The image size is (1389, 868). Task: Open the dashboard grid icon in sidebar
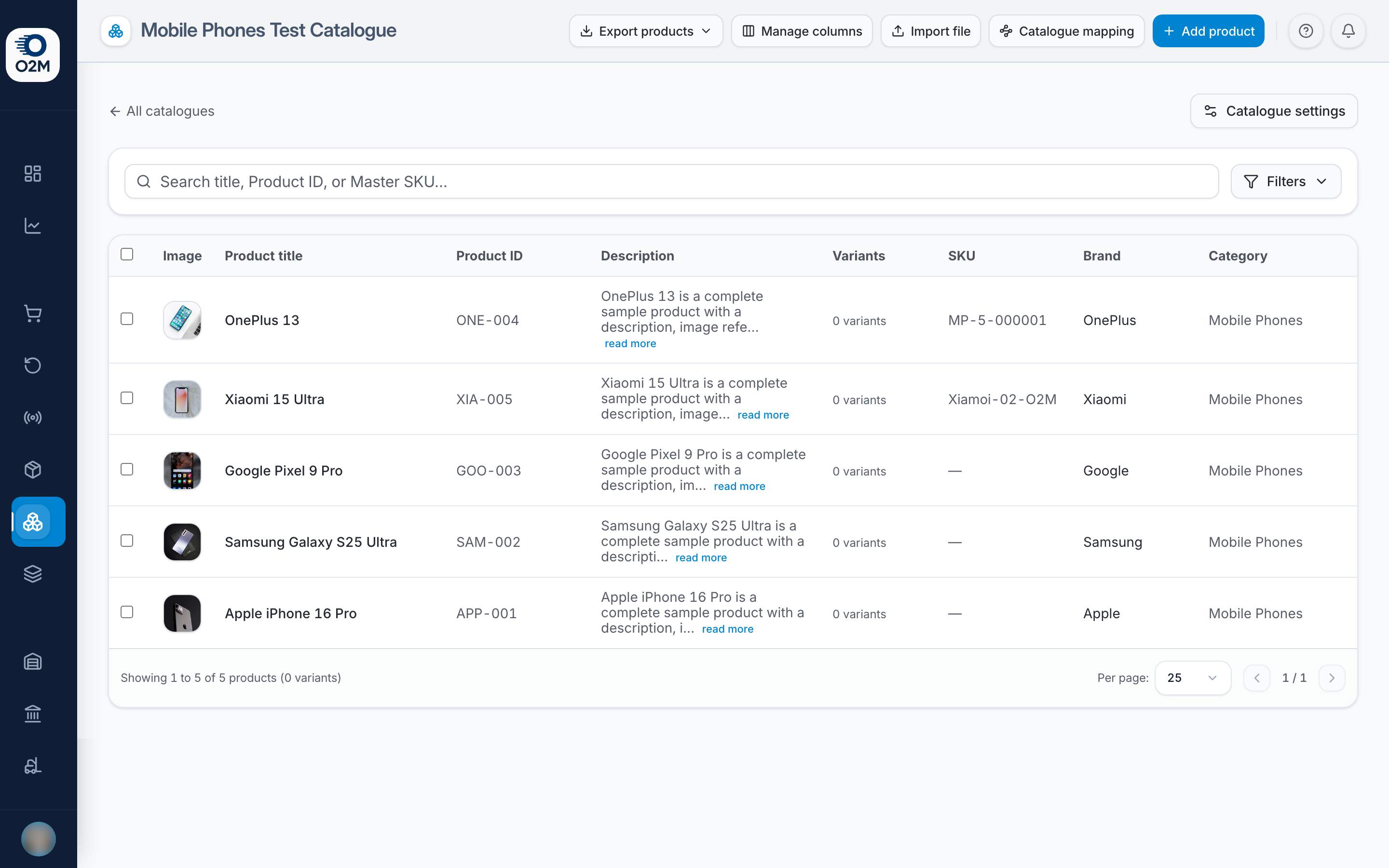pos(33,174)
